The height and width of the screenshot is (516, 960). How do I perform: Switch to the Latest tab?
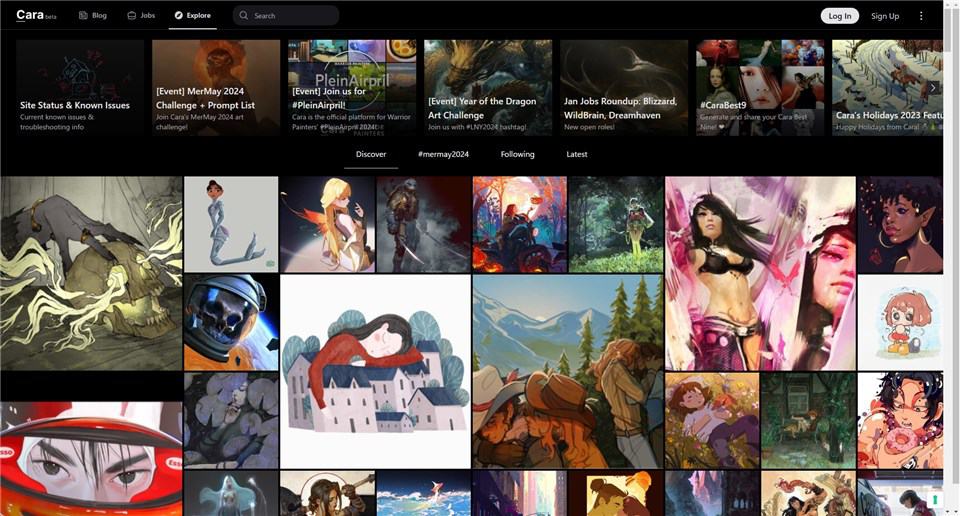[577, 154]
